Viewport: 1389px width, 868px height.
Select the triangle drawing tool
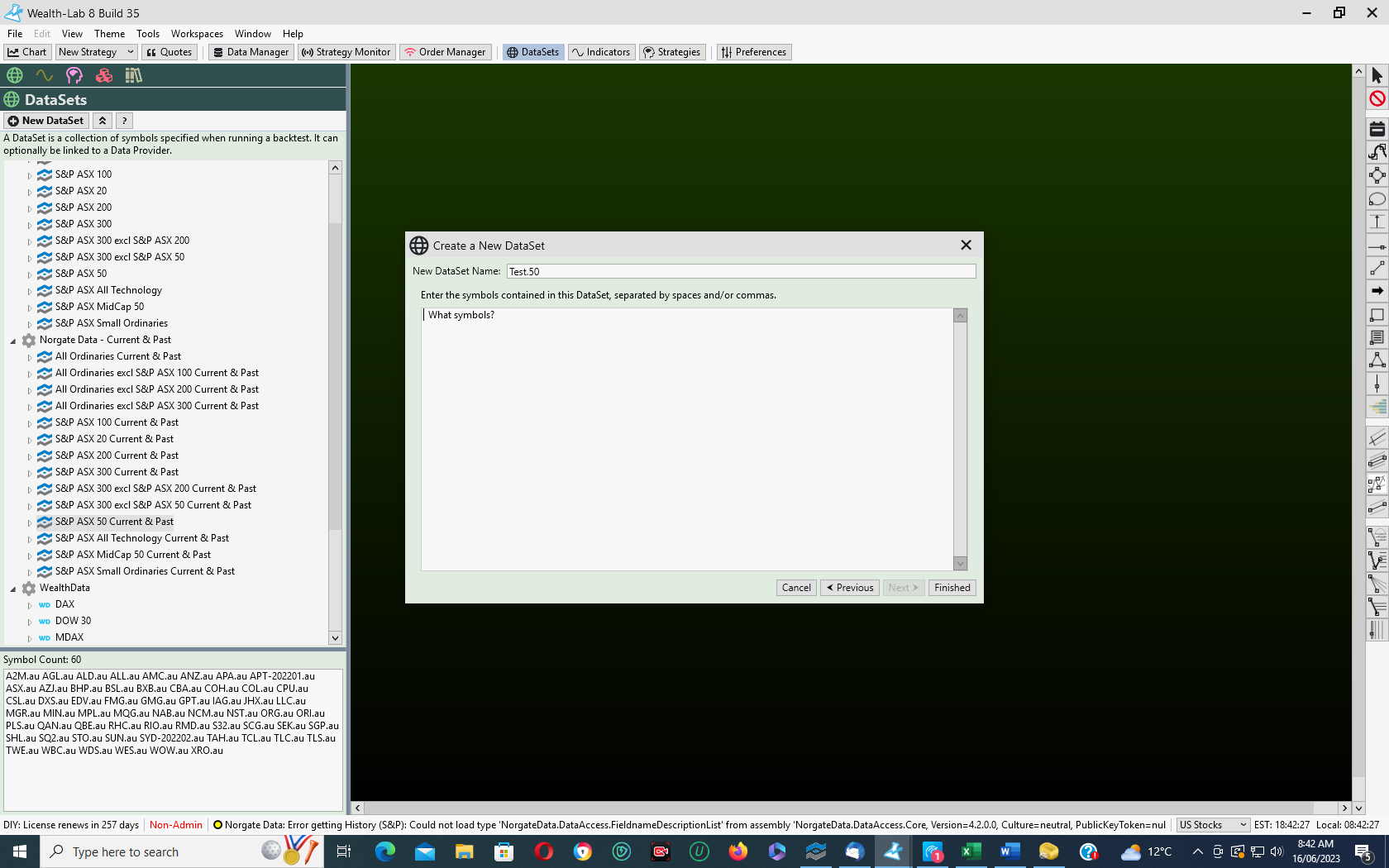point(1377,360)
